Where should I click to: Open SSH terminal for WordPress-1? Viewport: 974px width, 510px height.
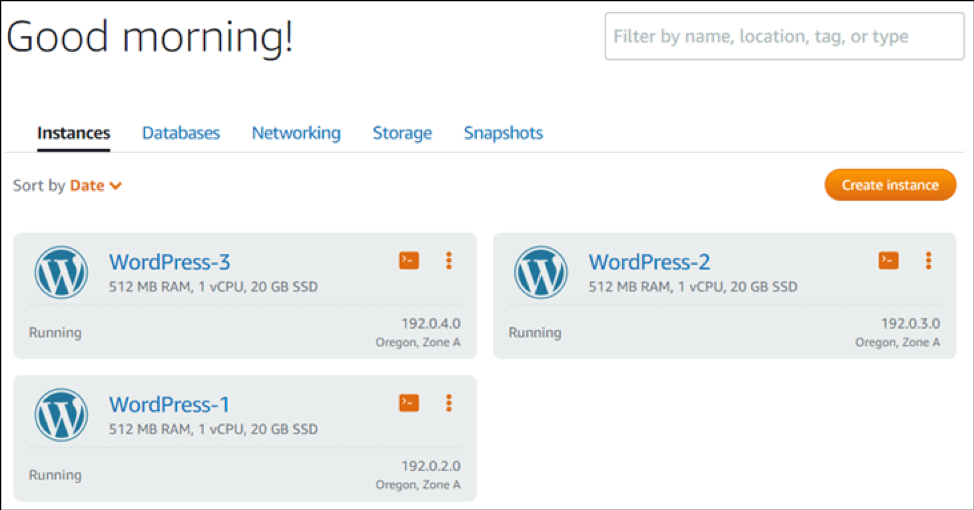[409, 403]
